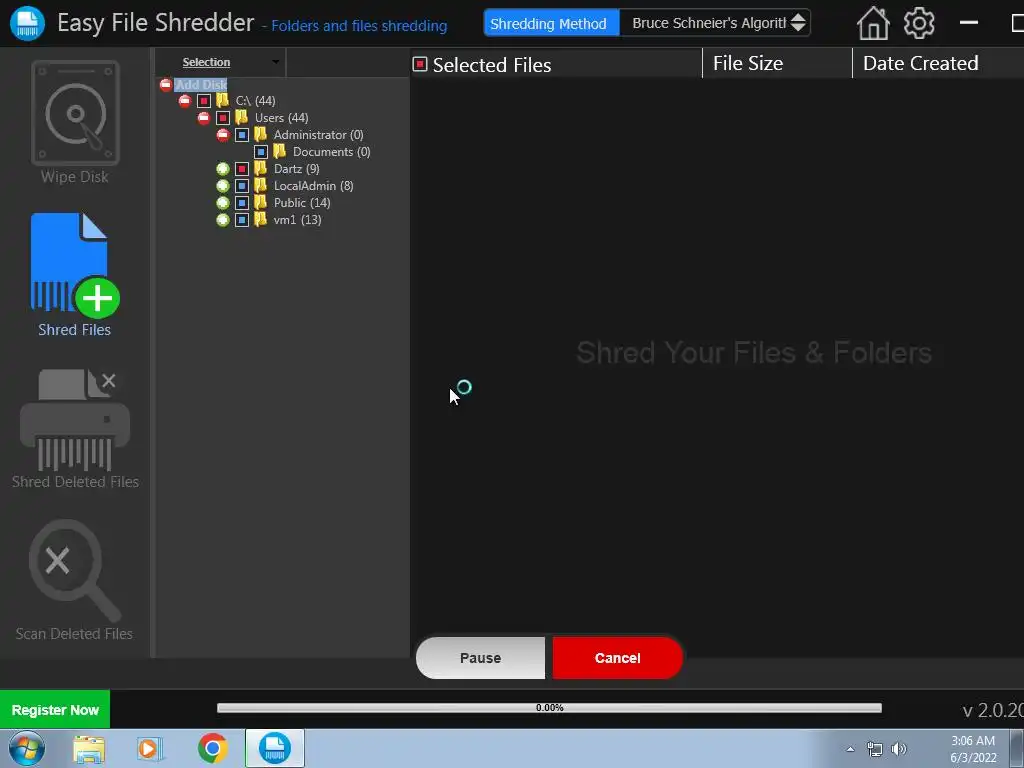The height and width of the screenshot is (768, 1024).
Task: Launch media player from the taskbar
Action: (150, 749)
